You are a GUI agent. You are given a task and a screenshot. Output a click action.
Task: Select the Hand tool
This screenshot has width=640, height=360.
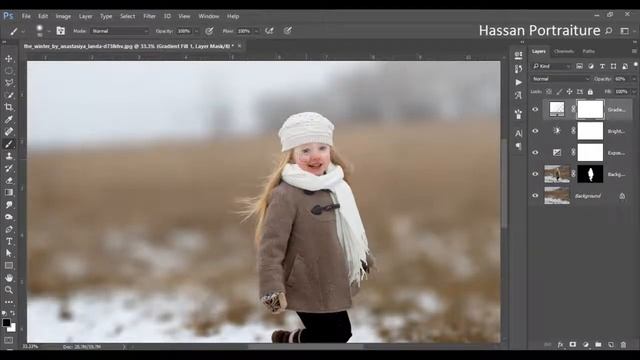[9, 278]
